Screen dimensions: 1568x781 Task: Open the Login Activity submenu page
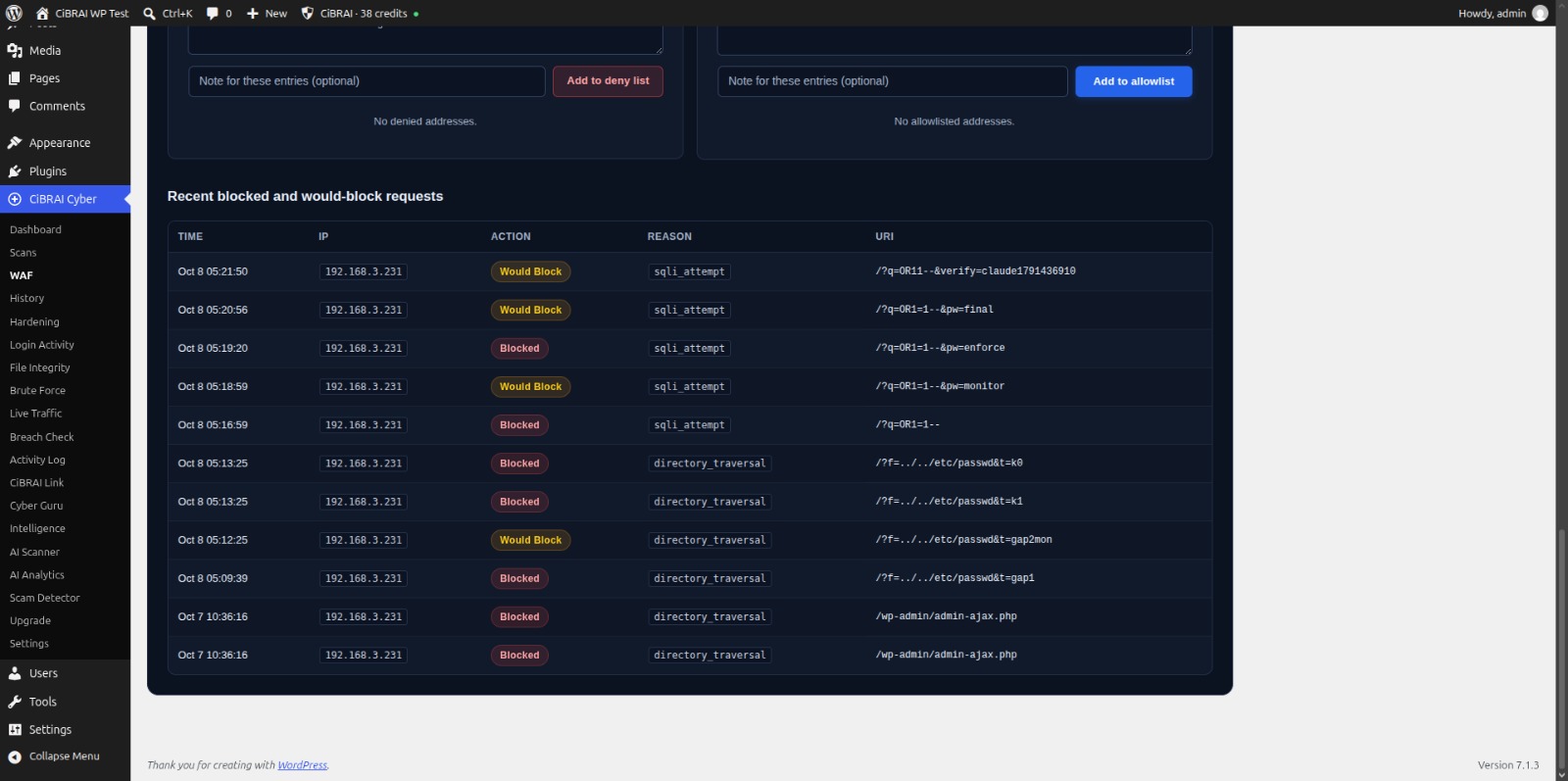(42, 345)
